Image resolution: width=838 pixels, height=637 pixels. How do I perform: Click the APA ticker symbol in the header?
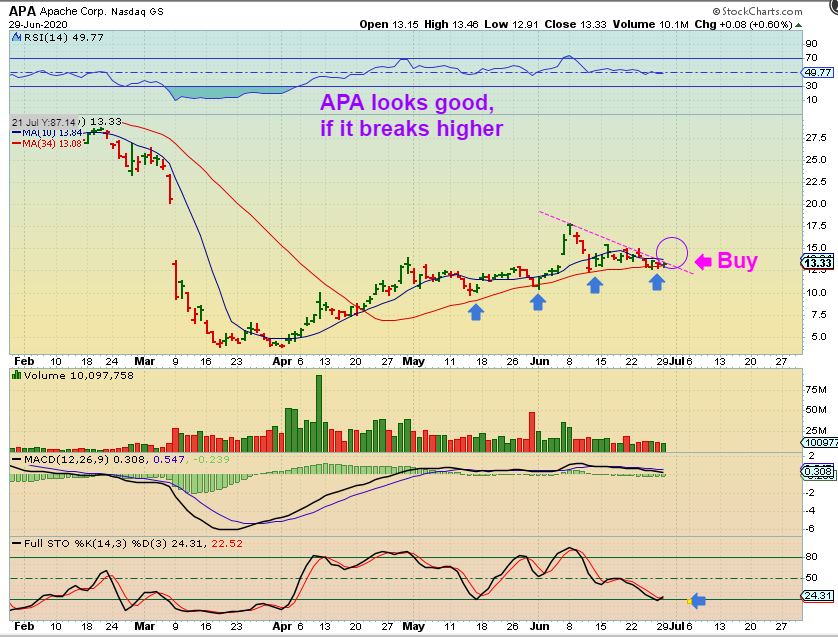coord(22,11)
